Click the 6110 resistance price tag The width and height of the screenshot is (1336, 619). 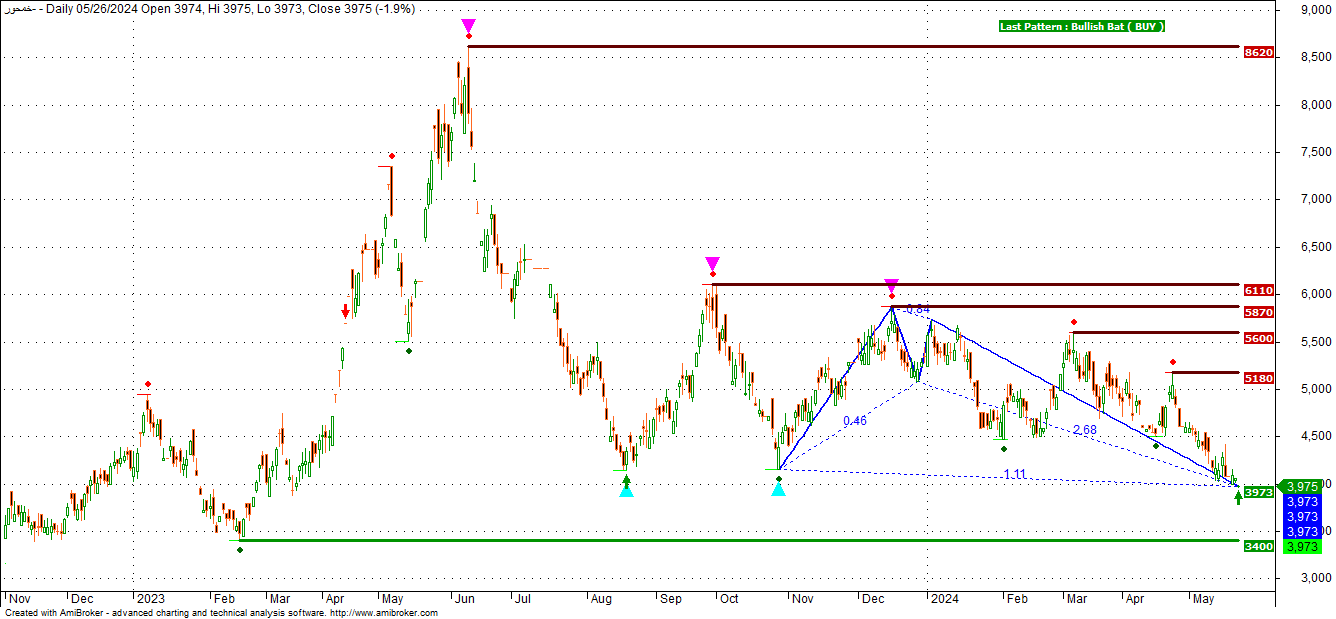1259,290
